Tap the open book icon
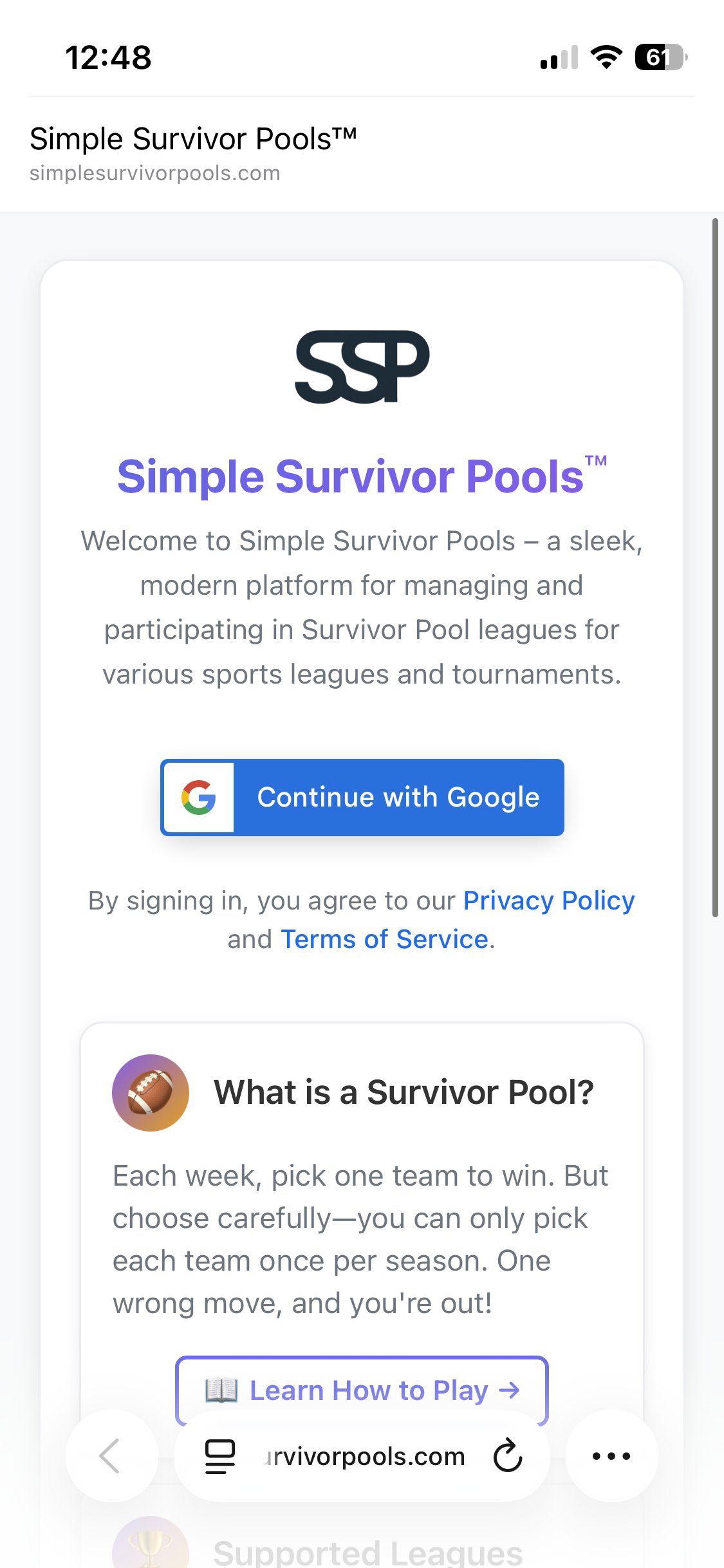Image resolution: width=724 pixels, height=1568 pixels. point(221,1390)
